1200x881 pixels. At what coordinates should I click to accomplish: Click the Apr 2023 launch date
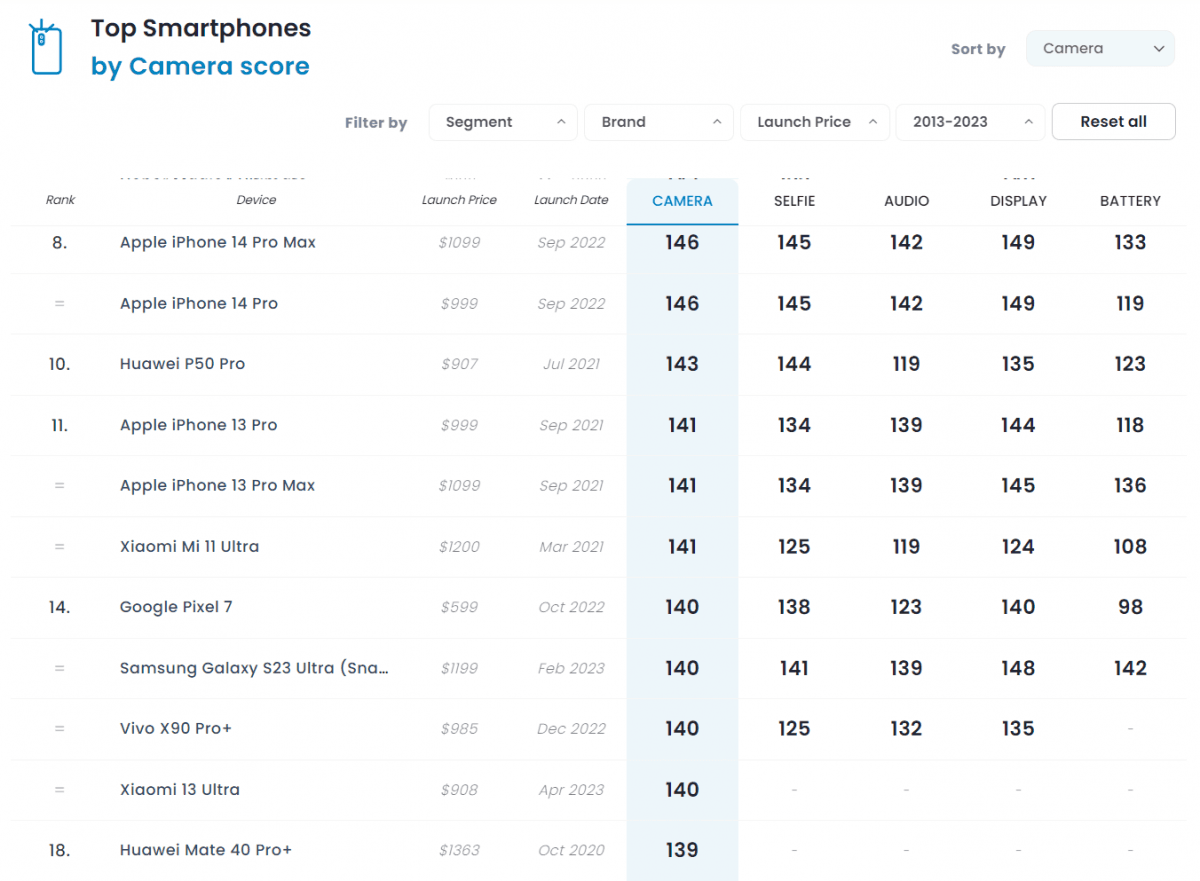tap(571, 789)
